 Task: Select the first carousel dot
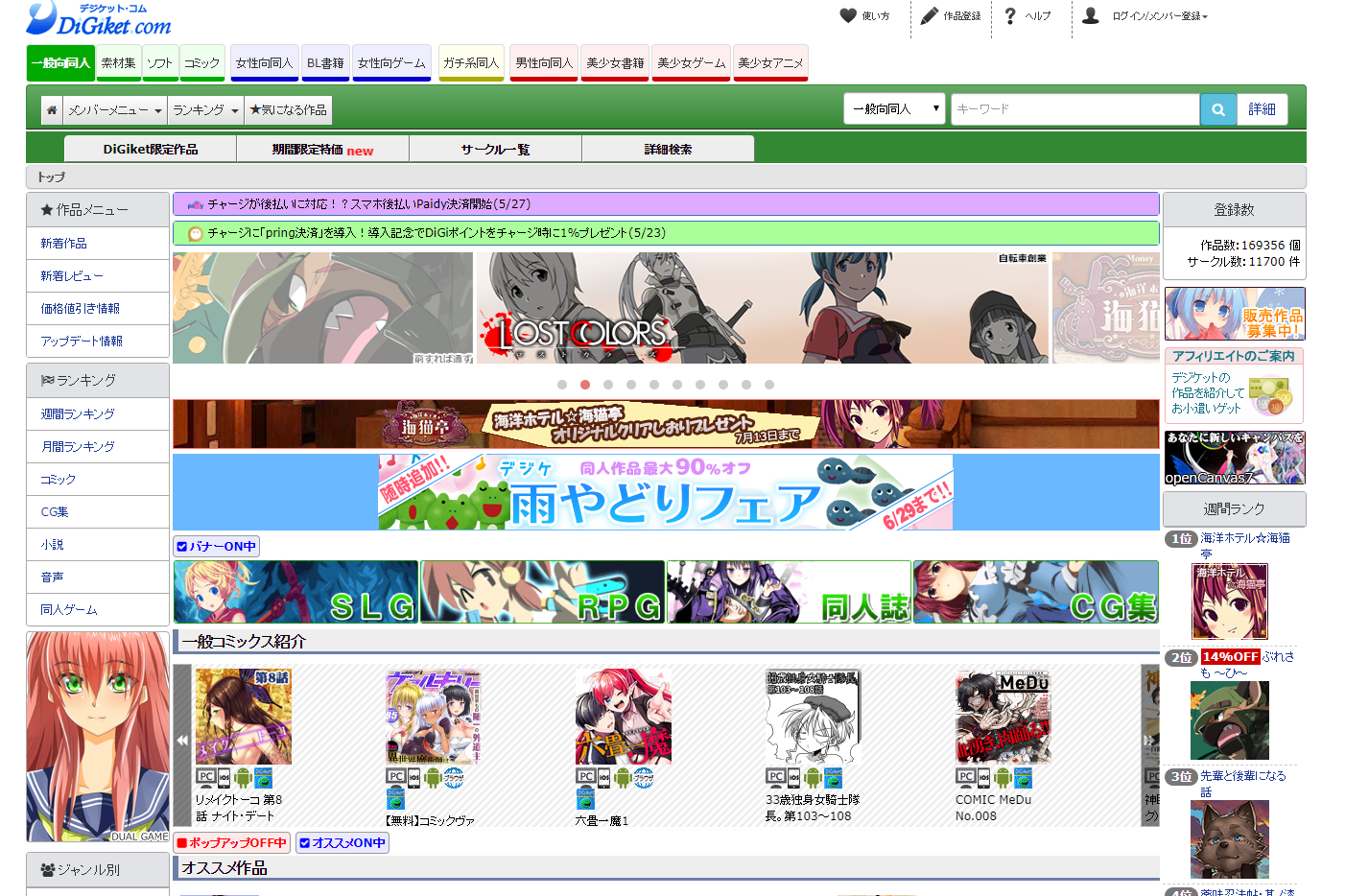(x=562, y=385)
